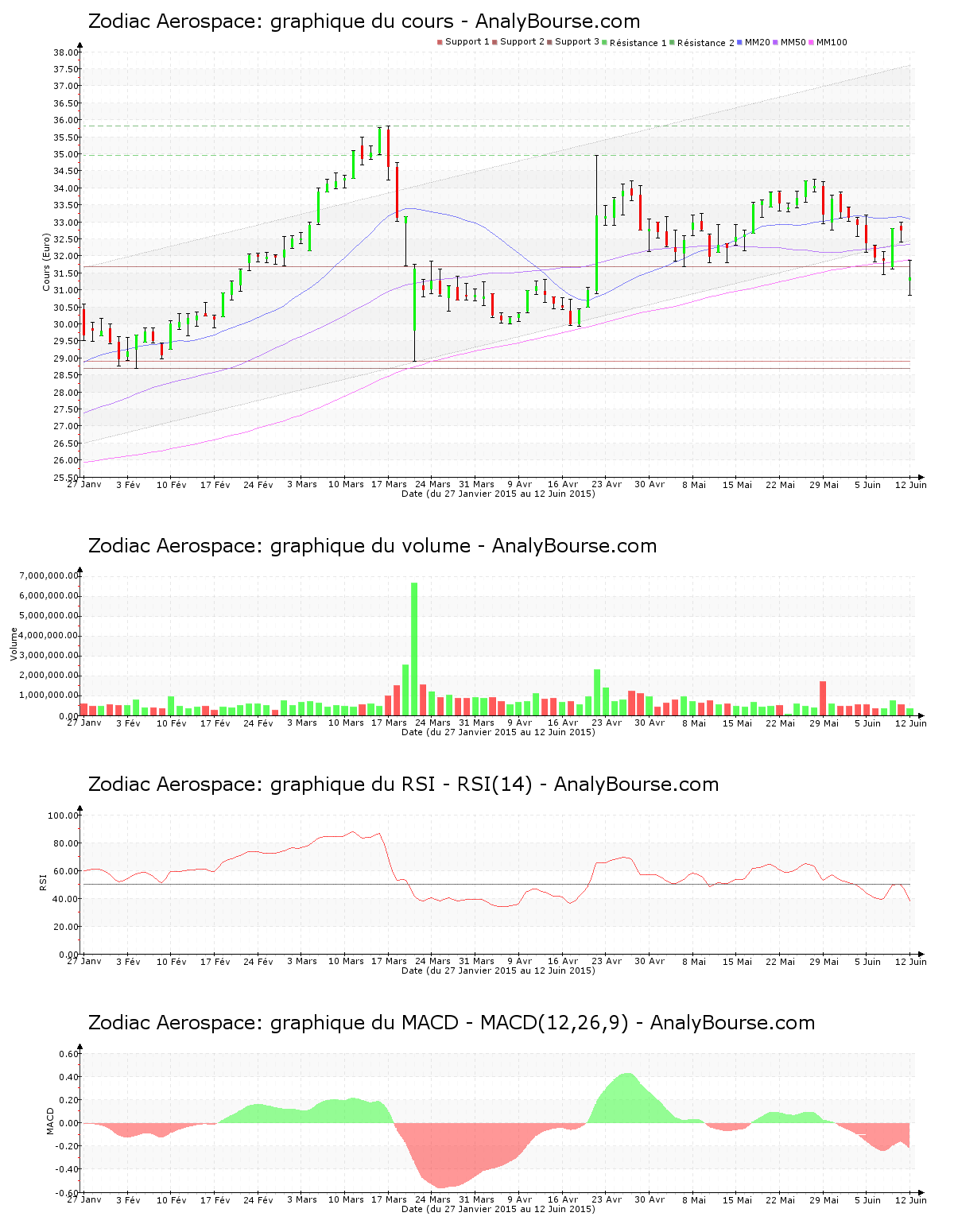The image size is (954, 1232).
Task: Click the 35.00 value on price axis
Action: click(x=66, y=154)
